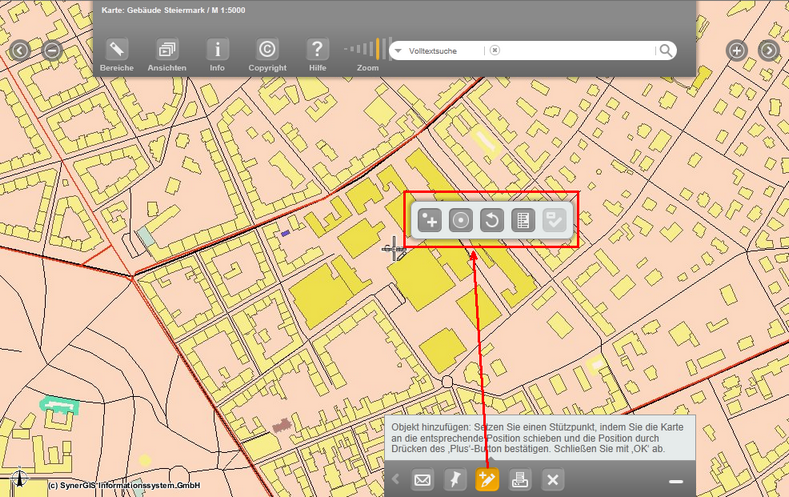Screen dimensions: 789x497
Task: Expand the Volltextsuche search type dropdown
Action: coord(397,50)
